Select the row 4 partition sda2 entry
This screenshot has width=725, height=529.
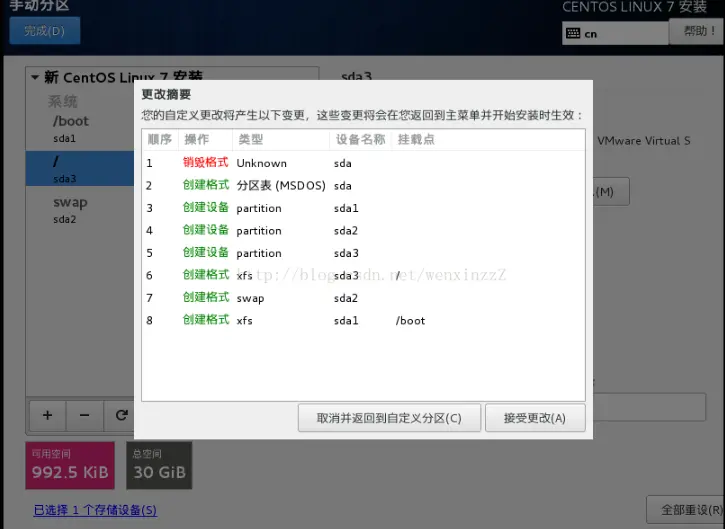[x=363, y=230]
